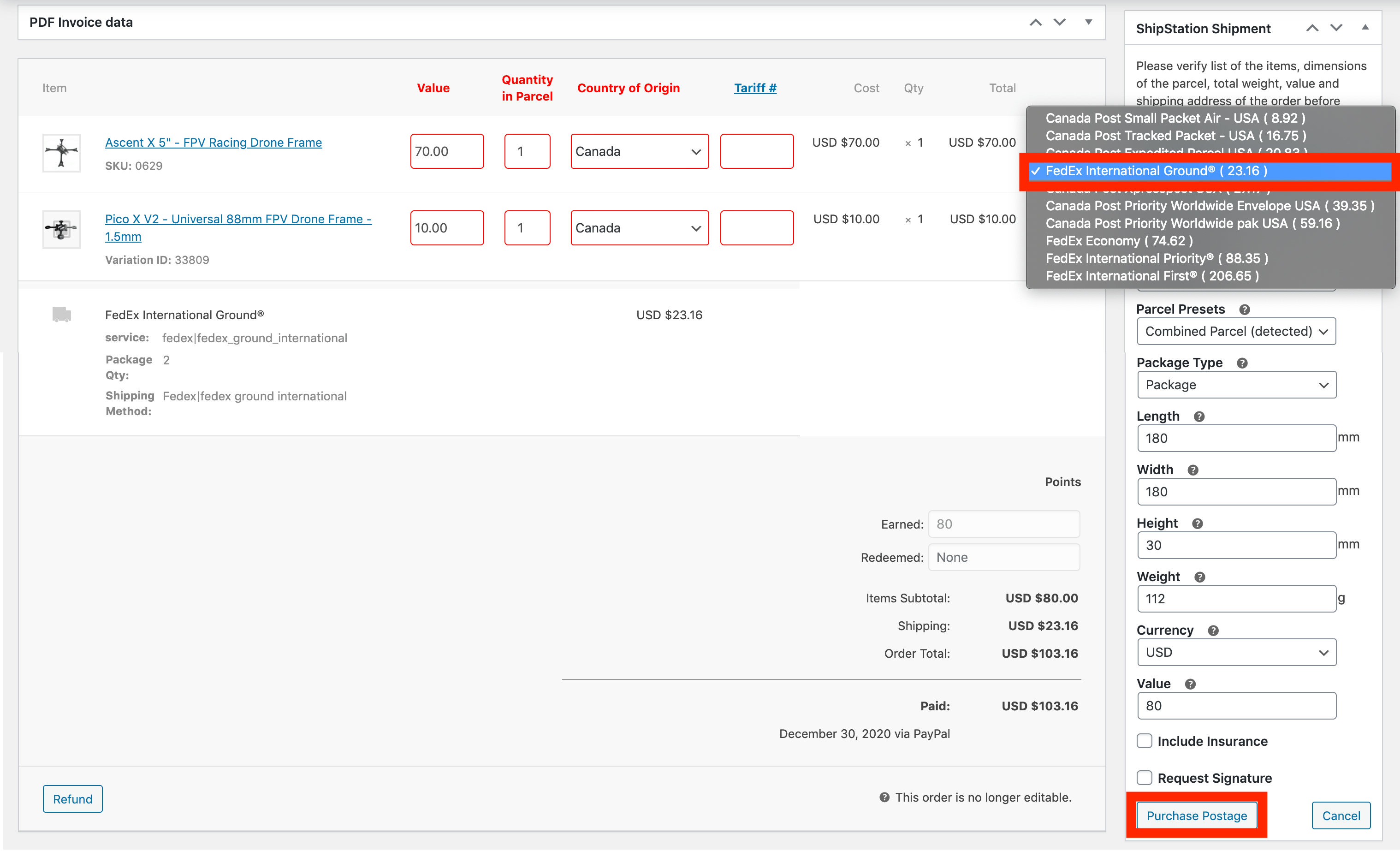Screen dimensions: 1400x851
Task: Move ShipStation Shipment panel down
Action: (x=1336, y=28)
